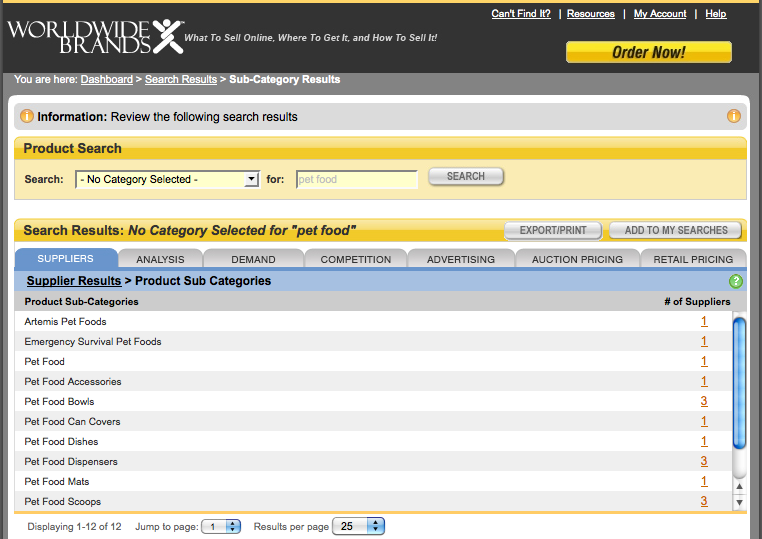This screenshot has height=539, width=762.
Task: Click the Pet Food Dispensers text
Action: point(71,461)
